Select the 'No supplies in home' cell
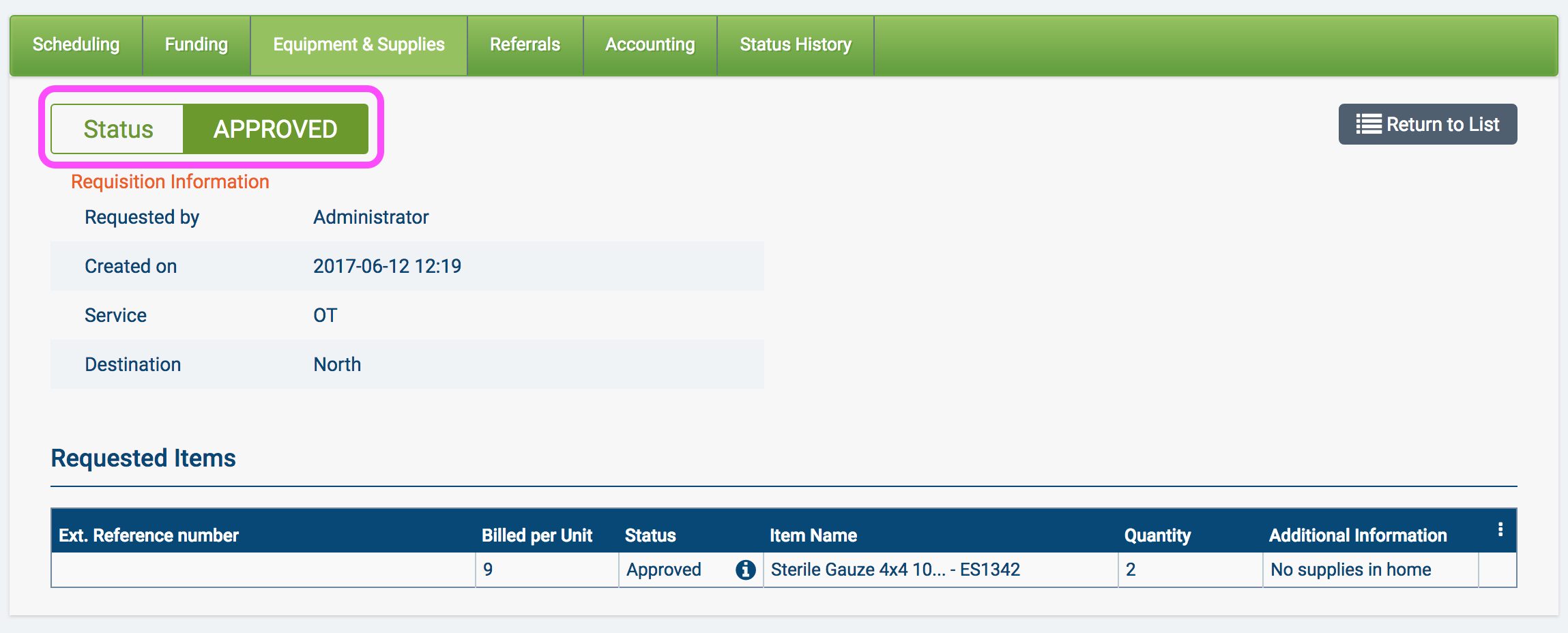Image resolution: width=1568 pixels, height=633 pixels. click(x=1350, y=570)
